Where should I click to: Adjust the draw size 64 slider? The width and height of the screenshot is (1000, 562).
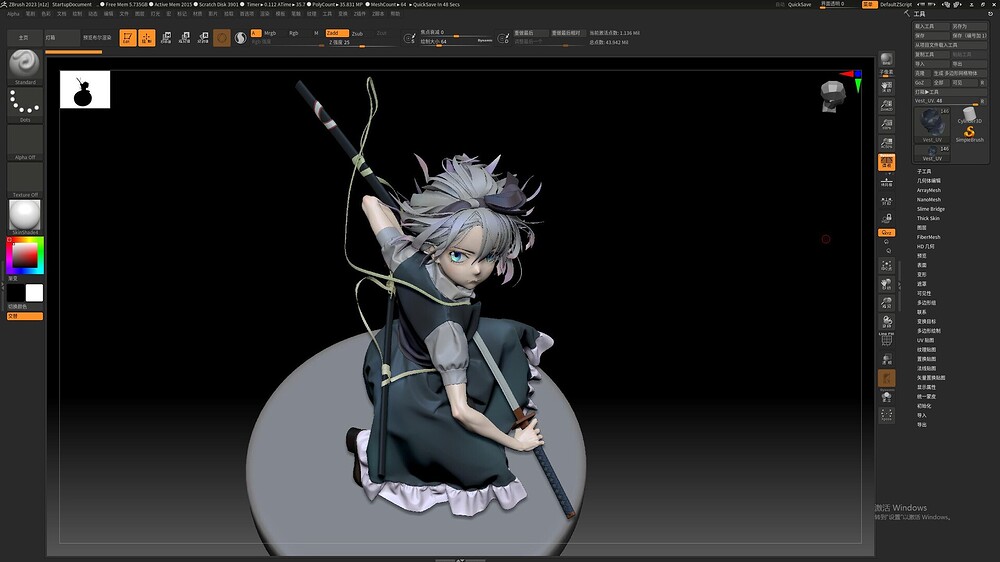[x=456, y=42]
